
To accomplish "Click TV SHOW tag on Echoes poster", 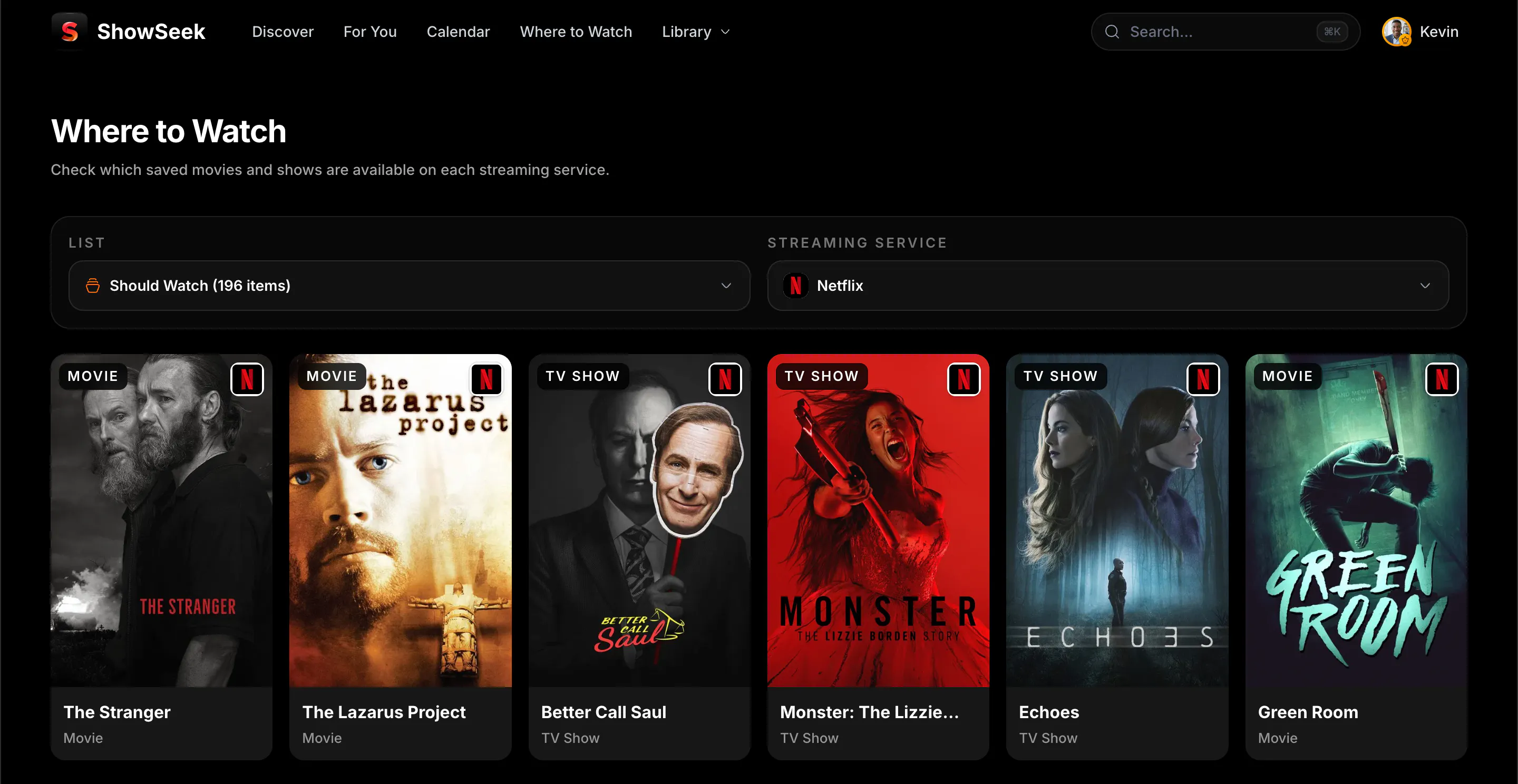I will (x=1060, y=376).
